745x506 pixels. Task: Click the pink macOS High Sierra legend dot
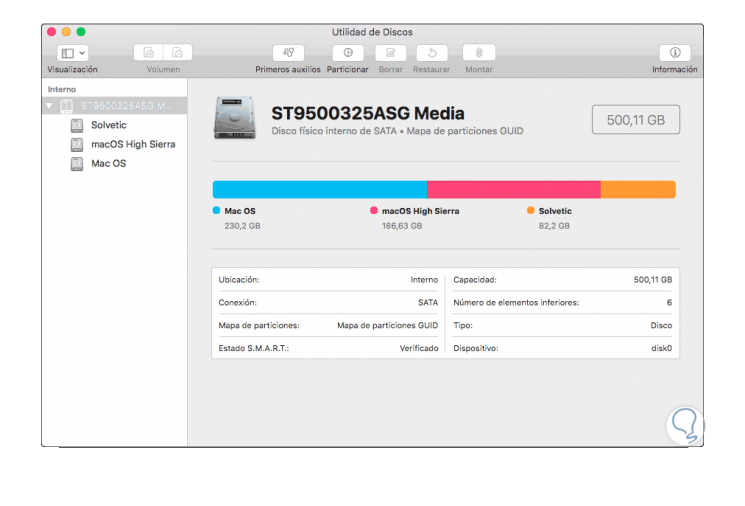click(374, 210)
